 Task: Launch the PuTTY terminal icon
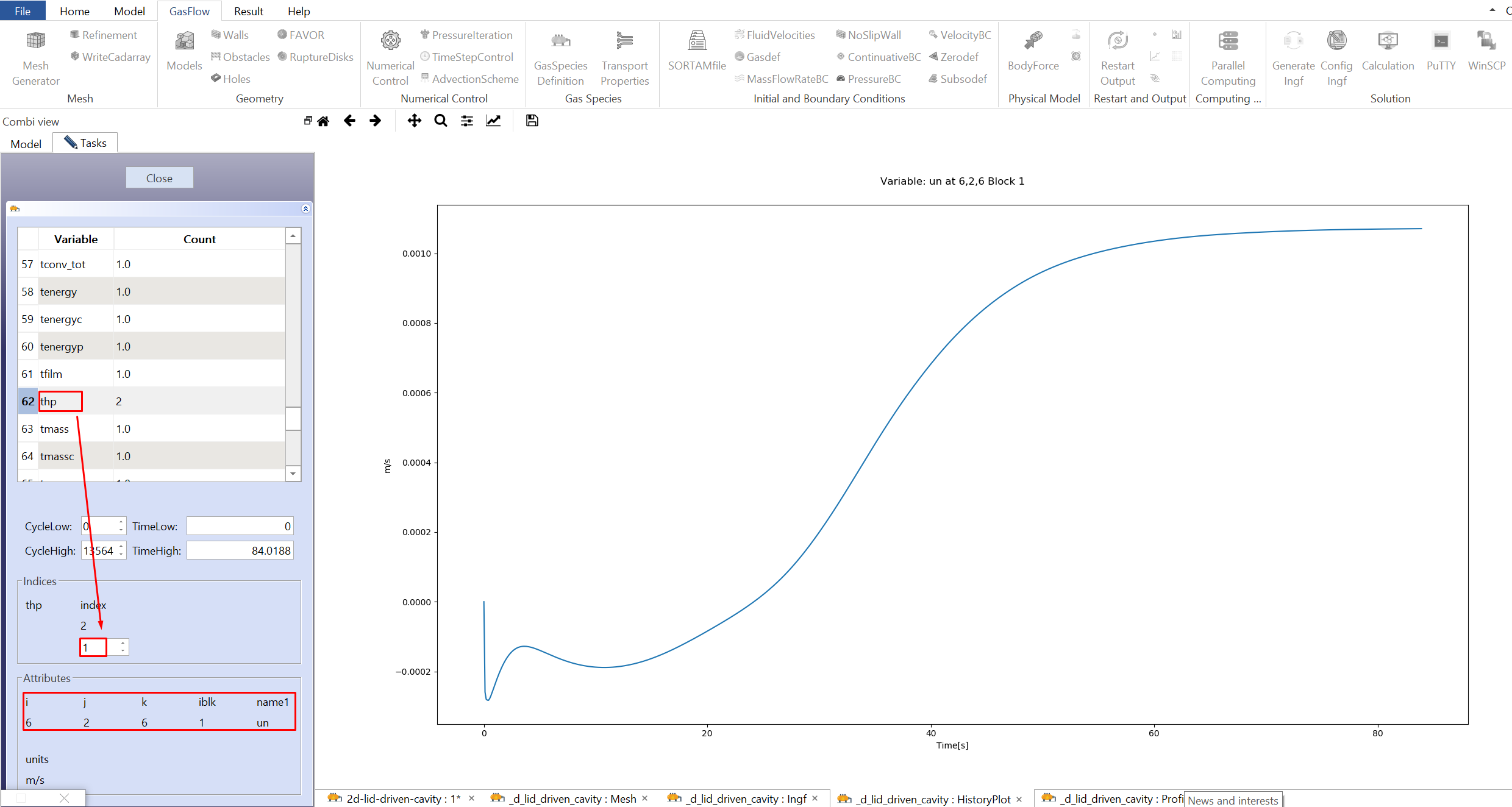tap(1441, 41)
